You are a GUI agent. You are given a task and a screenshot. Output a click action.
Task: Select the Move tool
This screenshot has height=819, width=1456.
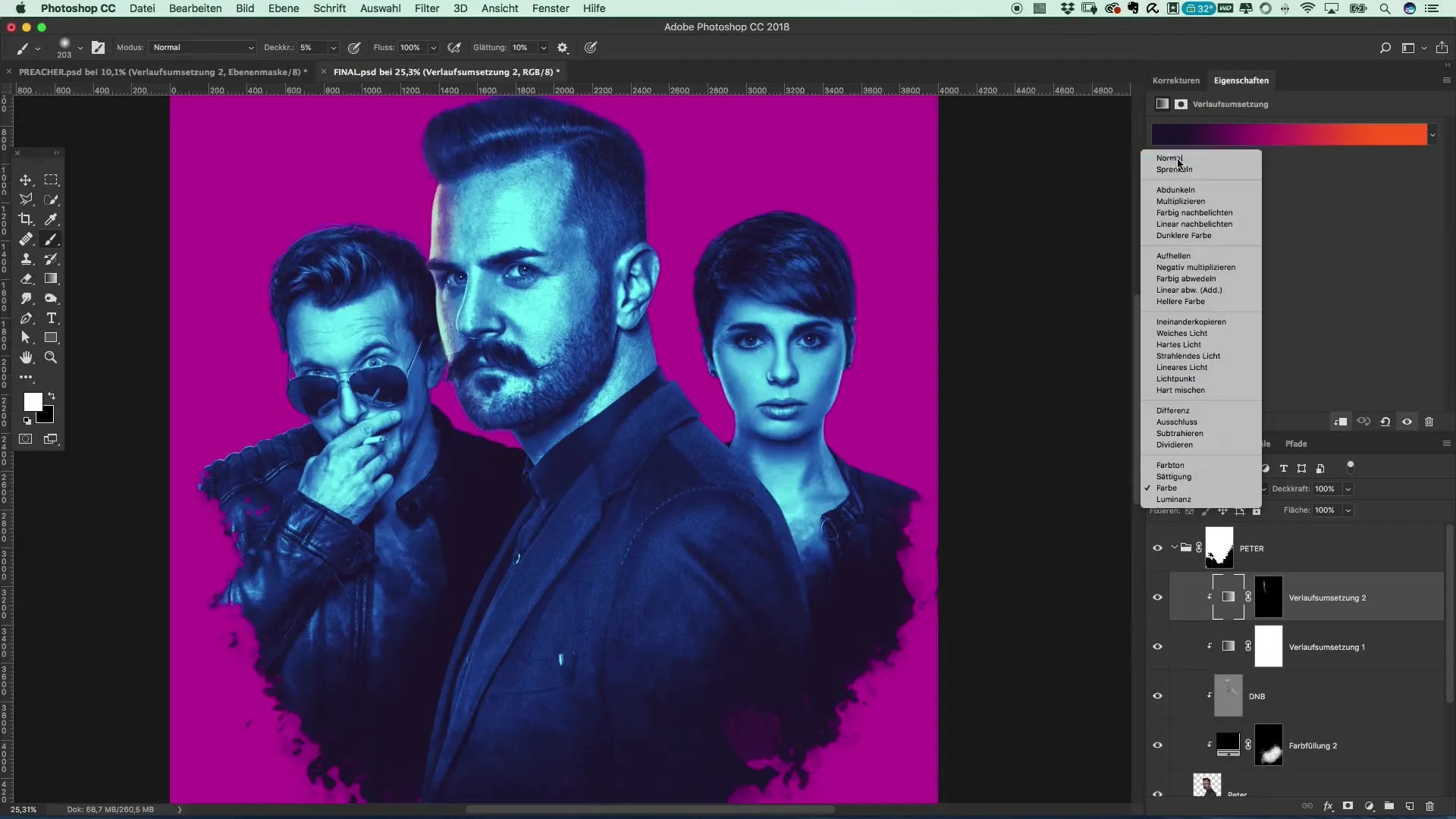[26, 180]
